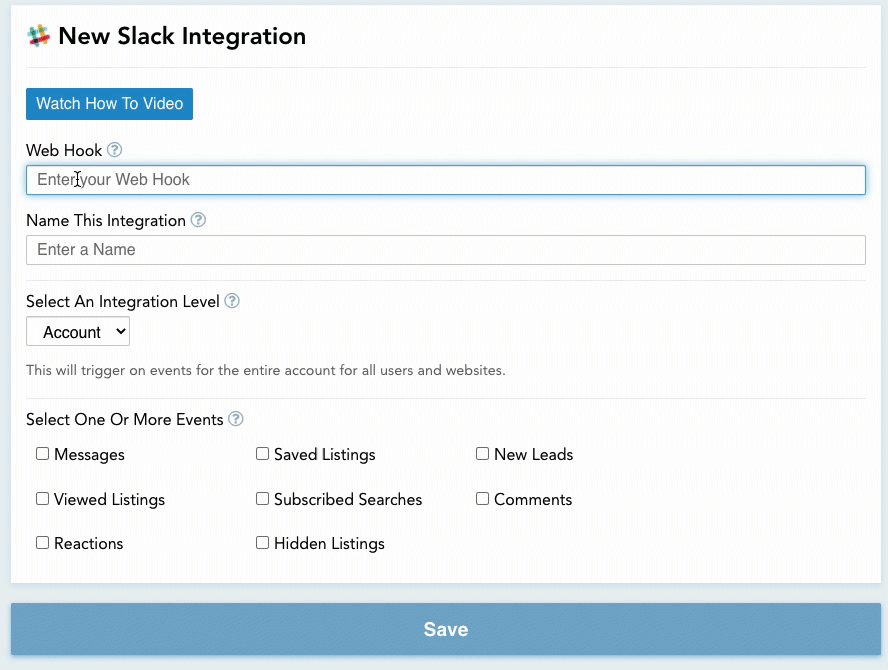The height and width of the screenshot is (670, 888).
Task: Click the Select One Or More Events label
Action: (125, 420)
